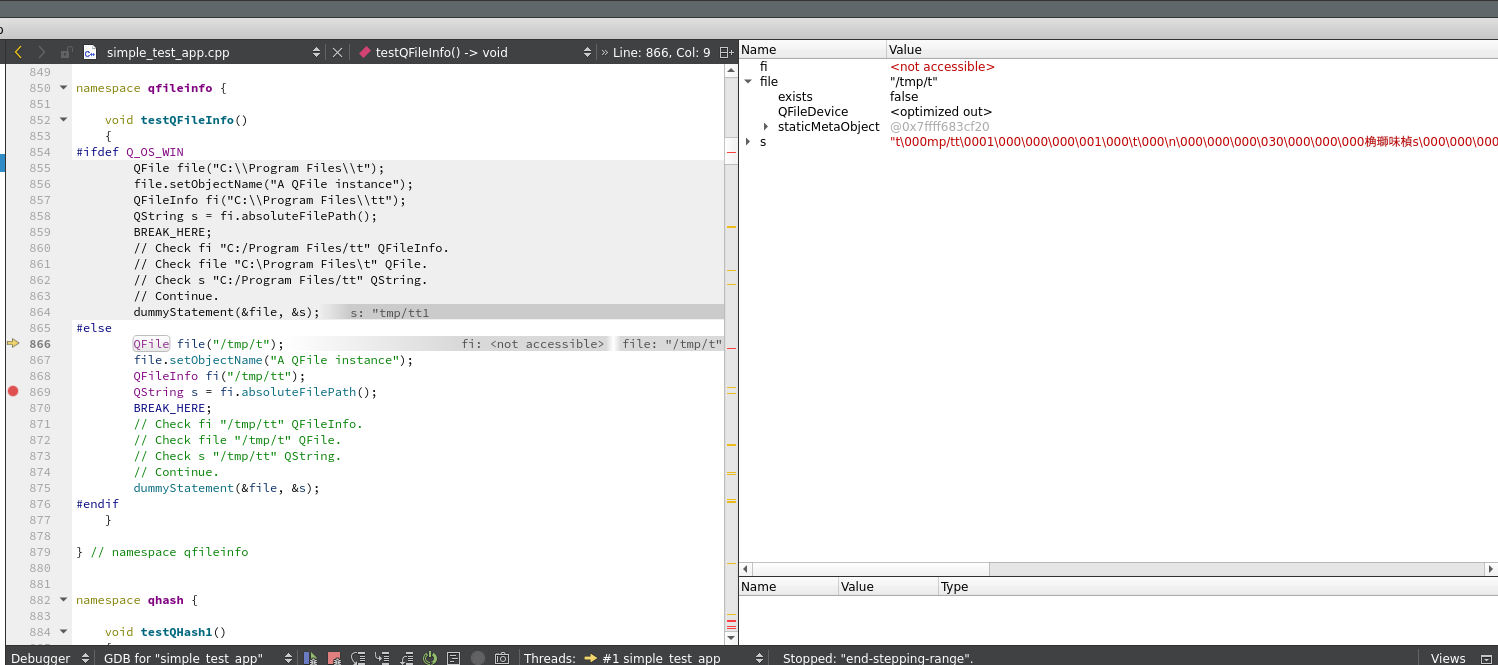Click the Continue debugging icon
Viewport: 1498px width, 665px height.
pos(311,658)
